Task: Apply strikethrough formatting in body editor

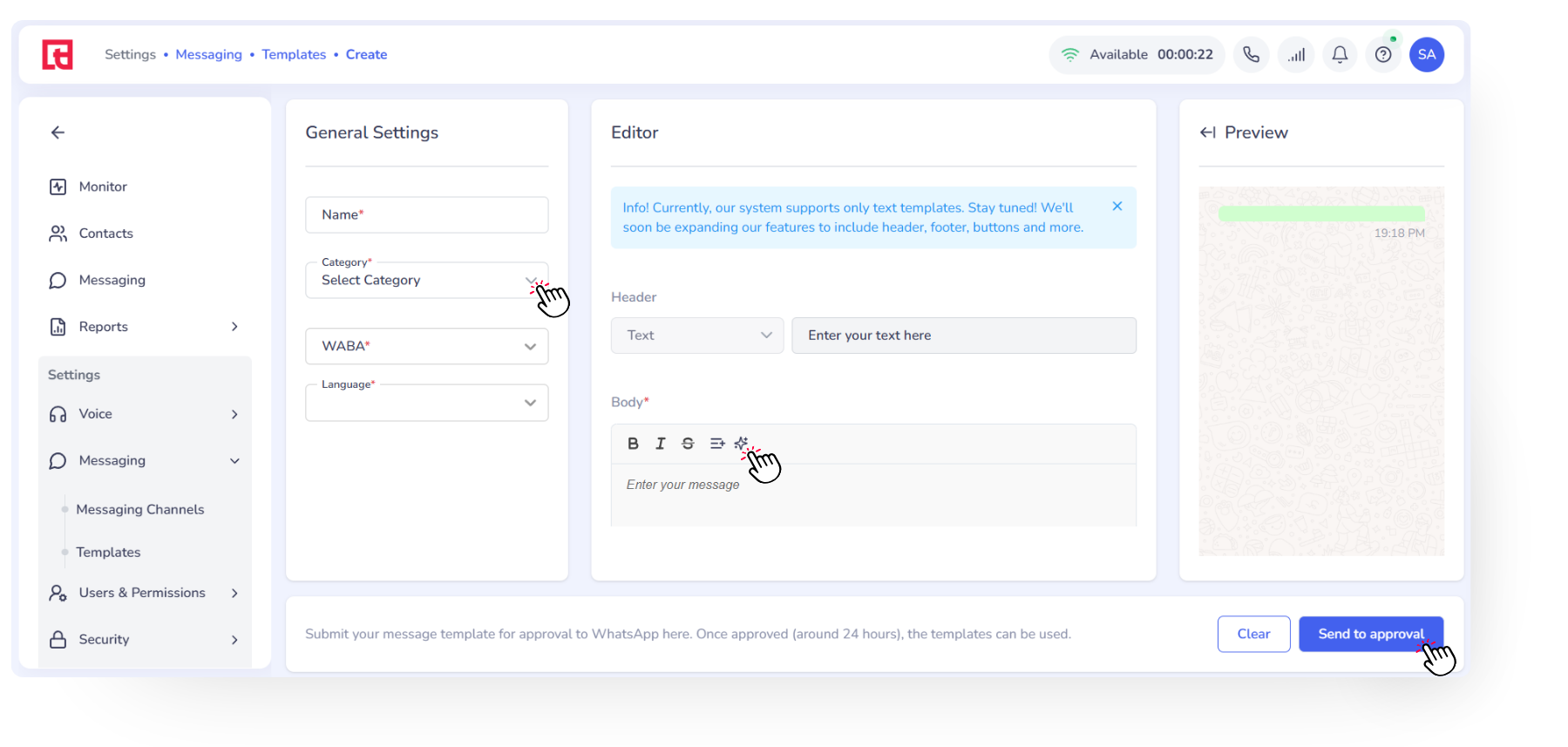Action: coord(688,444)
